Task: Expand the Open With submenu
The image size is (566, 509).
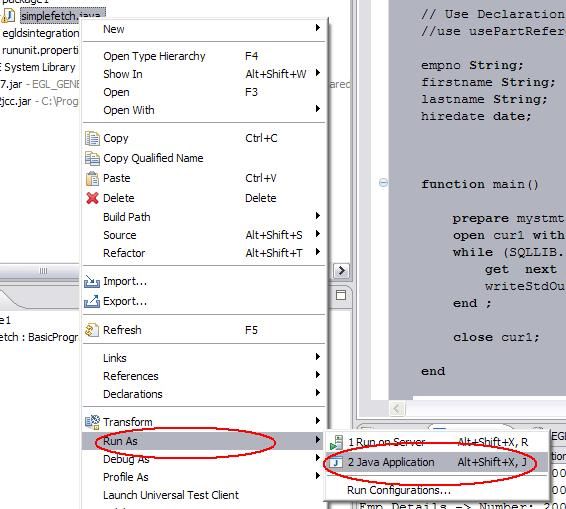Action: tap(318, 109)
